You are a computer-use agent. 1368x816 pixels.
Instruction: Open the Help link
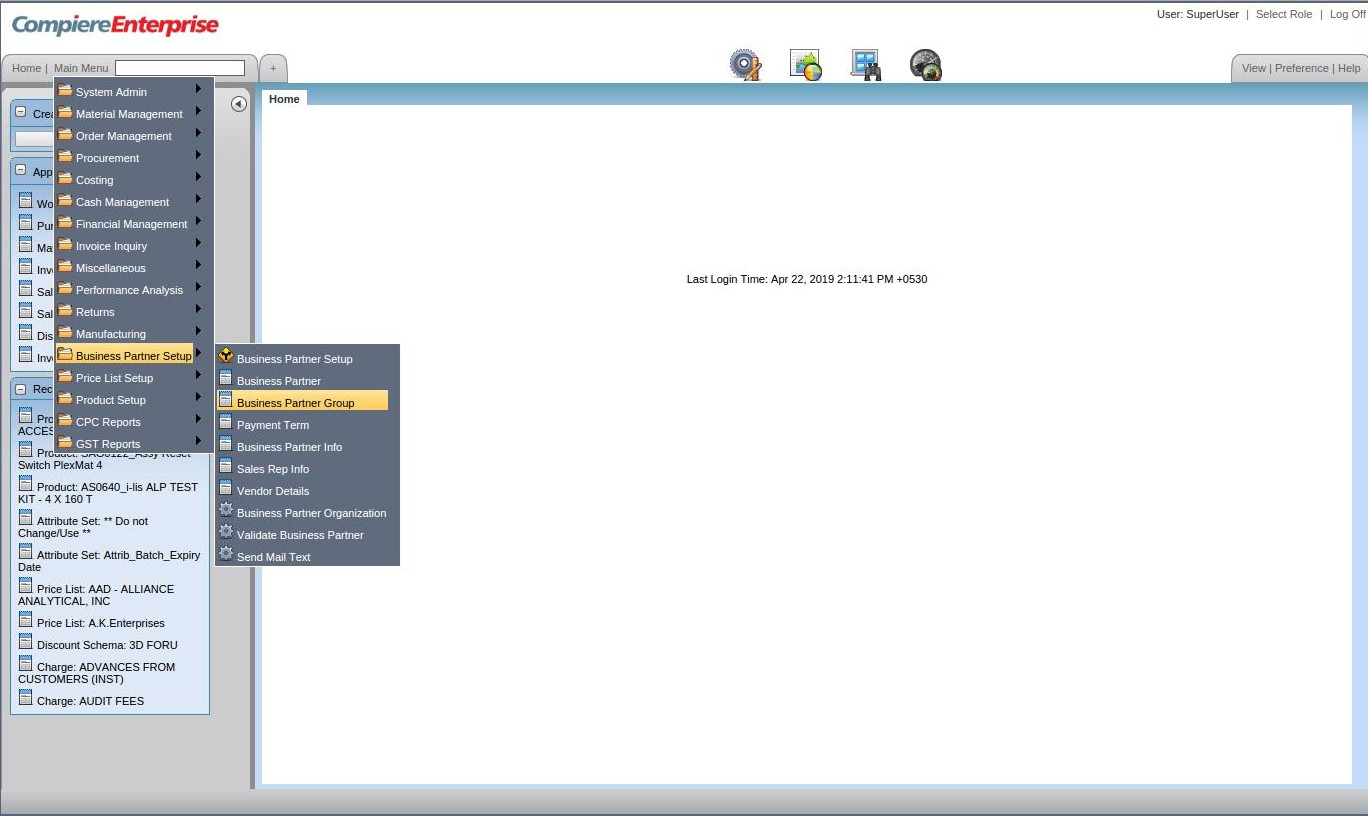click(1349, 68)
